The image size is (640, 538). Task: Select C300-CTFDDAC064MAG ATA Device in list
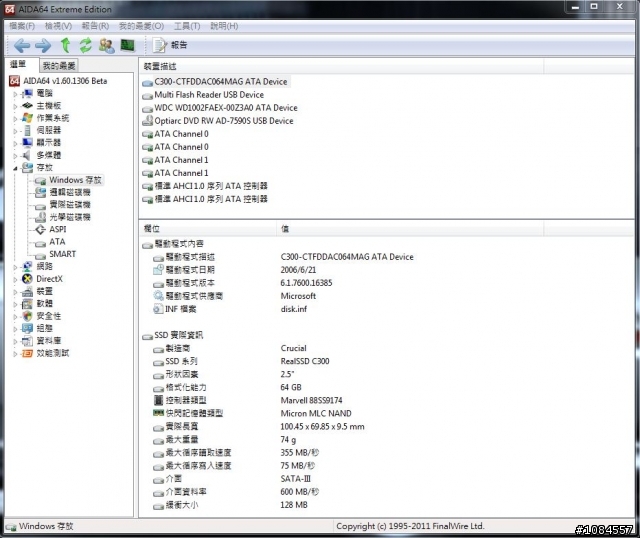coord(220,82)
